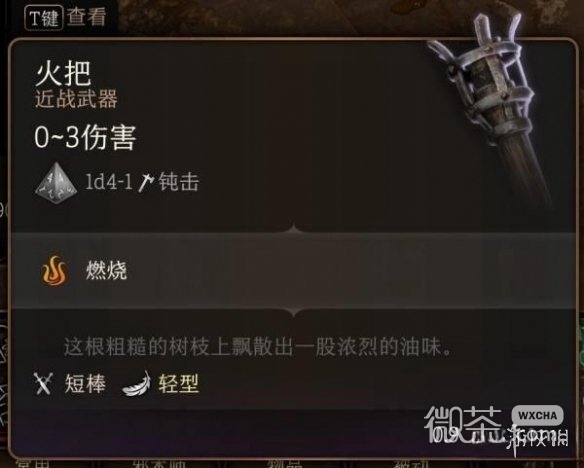584x468 pixels.
Task: Select the orange flame 燃烧 icon
Action: coord(54,271)
